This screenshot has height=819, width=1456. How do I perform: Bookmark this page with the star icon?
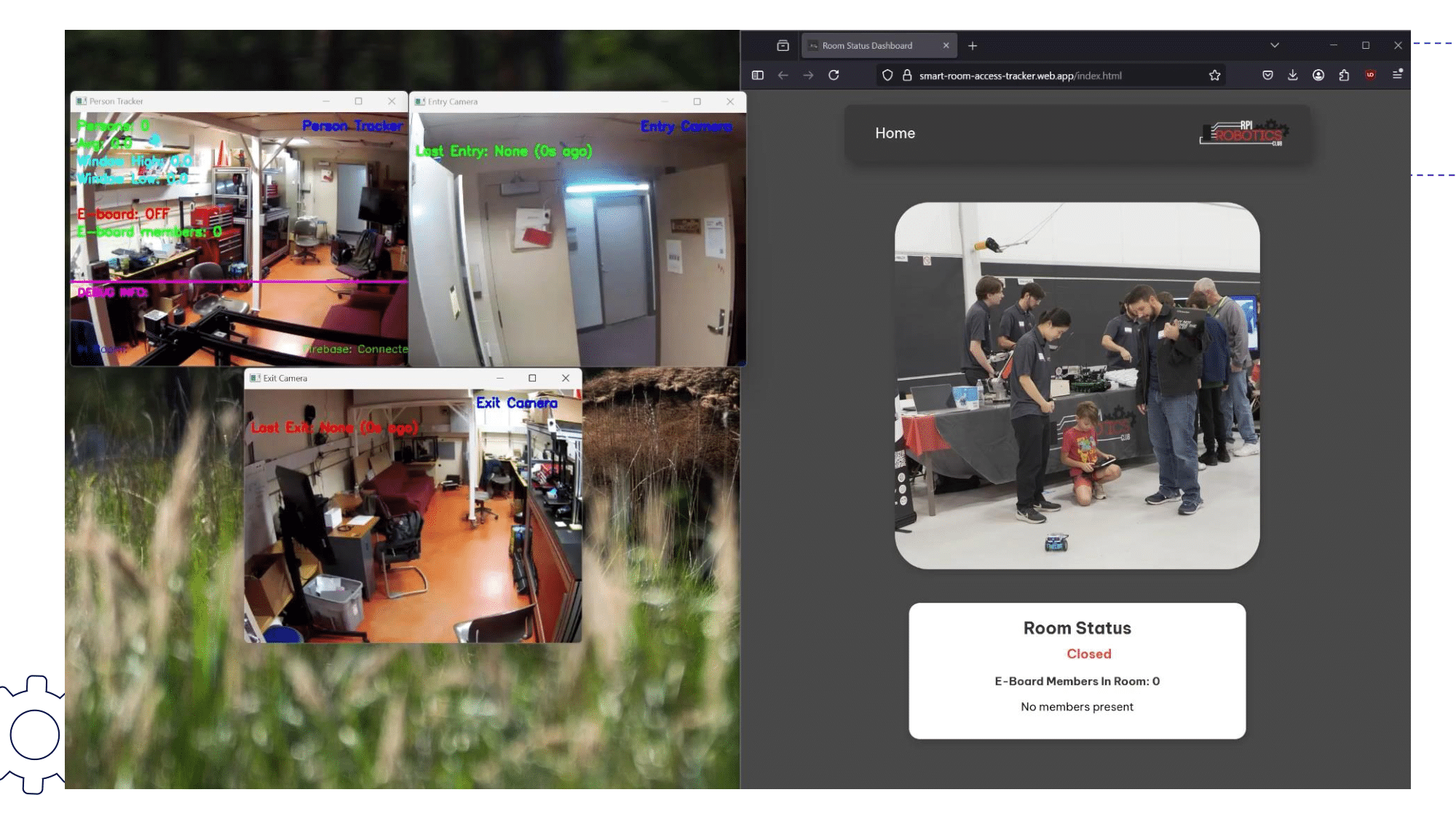[1214, 75]
